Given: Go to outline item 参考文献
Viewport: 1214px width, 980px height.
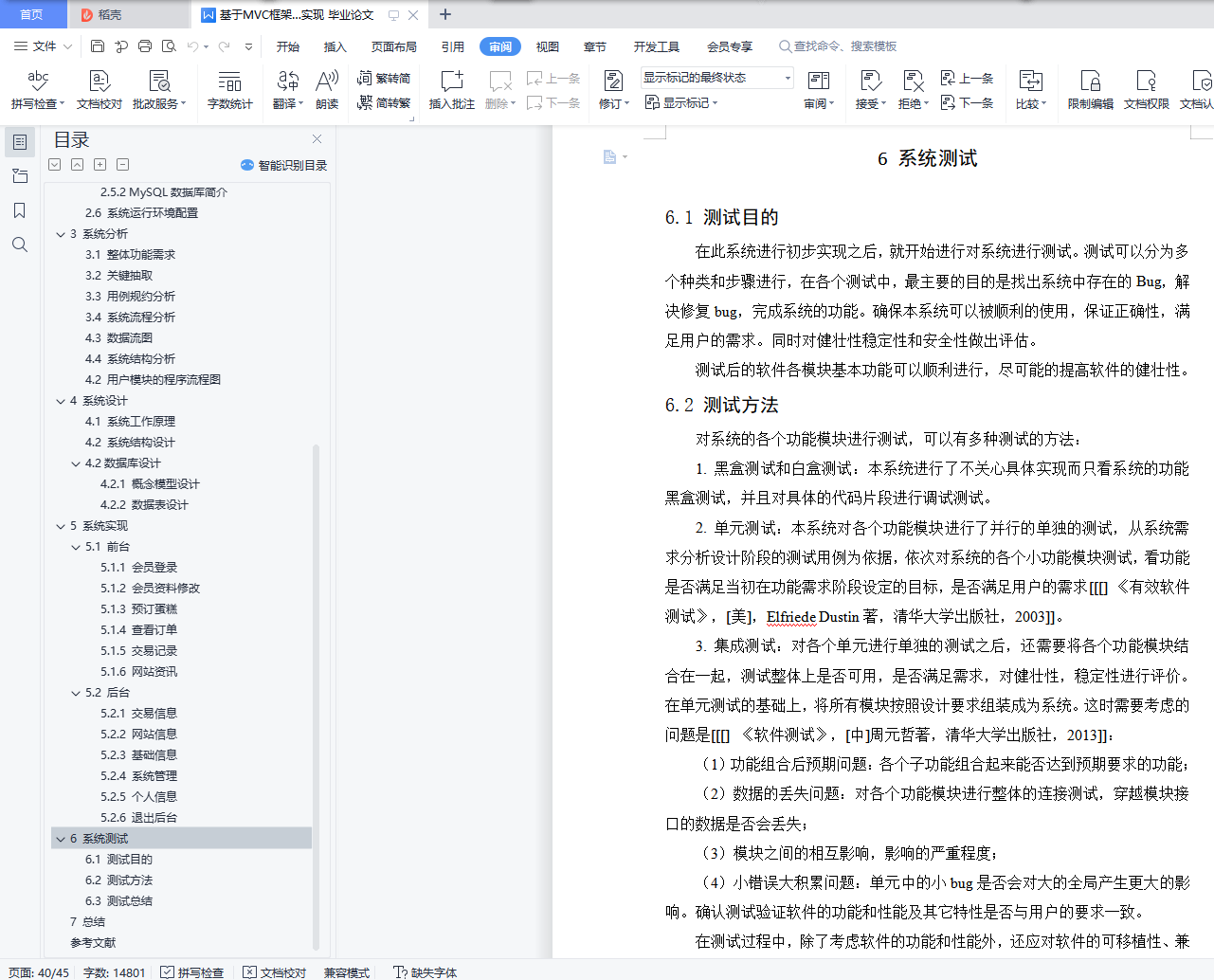Looking at the screenshot, I should tap(93, 943).
